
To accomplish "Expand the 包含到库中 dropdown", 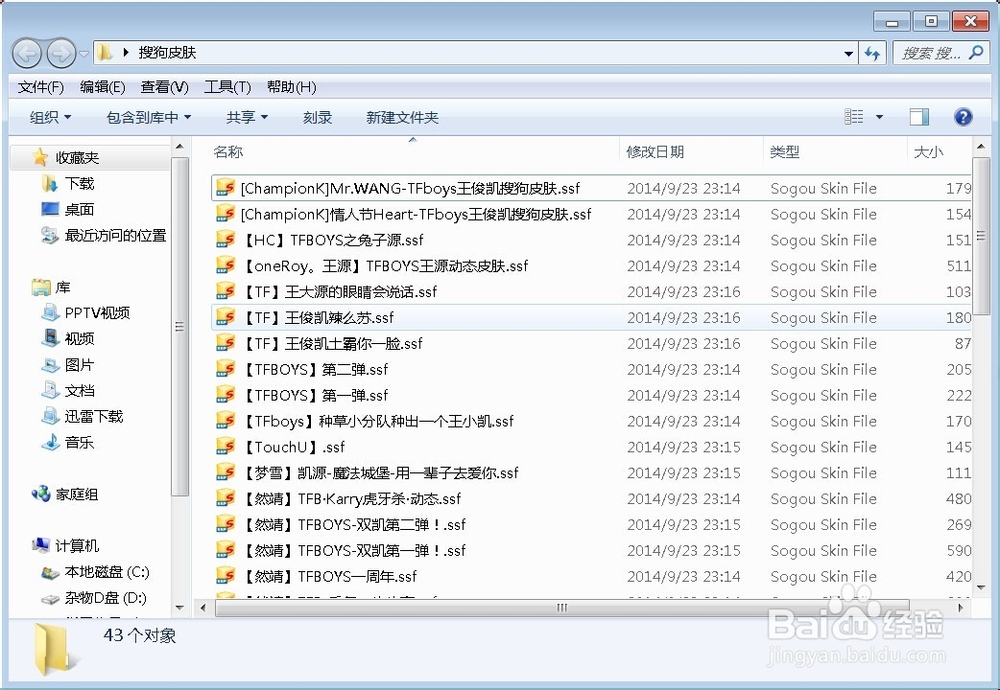I will (149, 117).
